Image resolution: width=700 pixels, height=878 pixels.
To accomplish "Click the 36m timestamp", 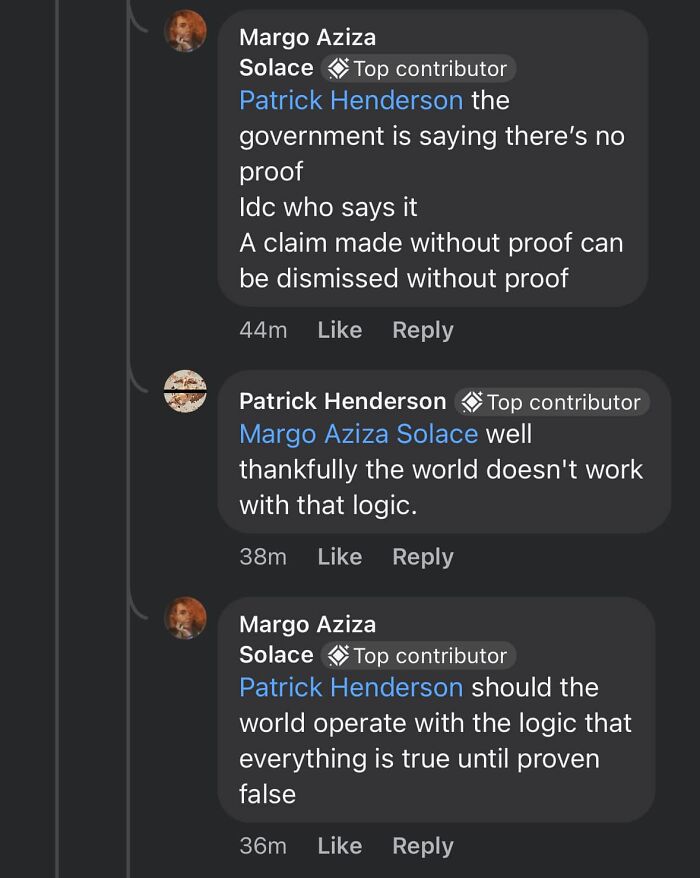I will [x=263, y=845].
